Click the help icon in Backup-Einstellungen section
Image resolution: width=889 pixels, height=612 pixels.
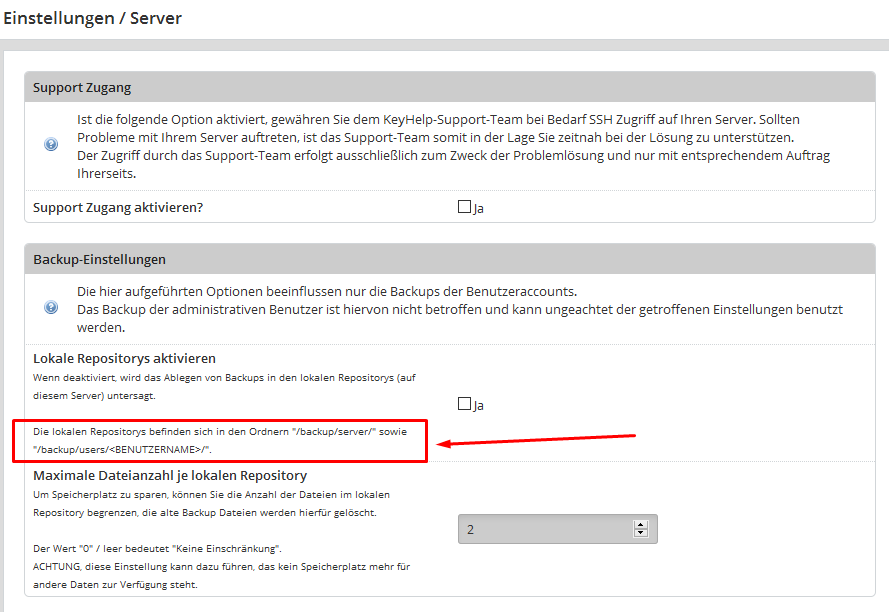[51, 308]
